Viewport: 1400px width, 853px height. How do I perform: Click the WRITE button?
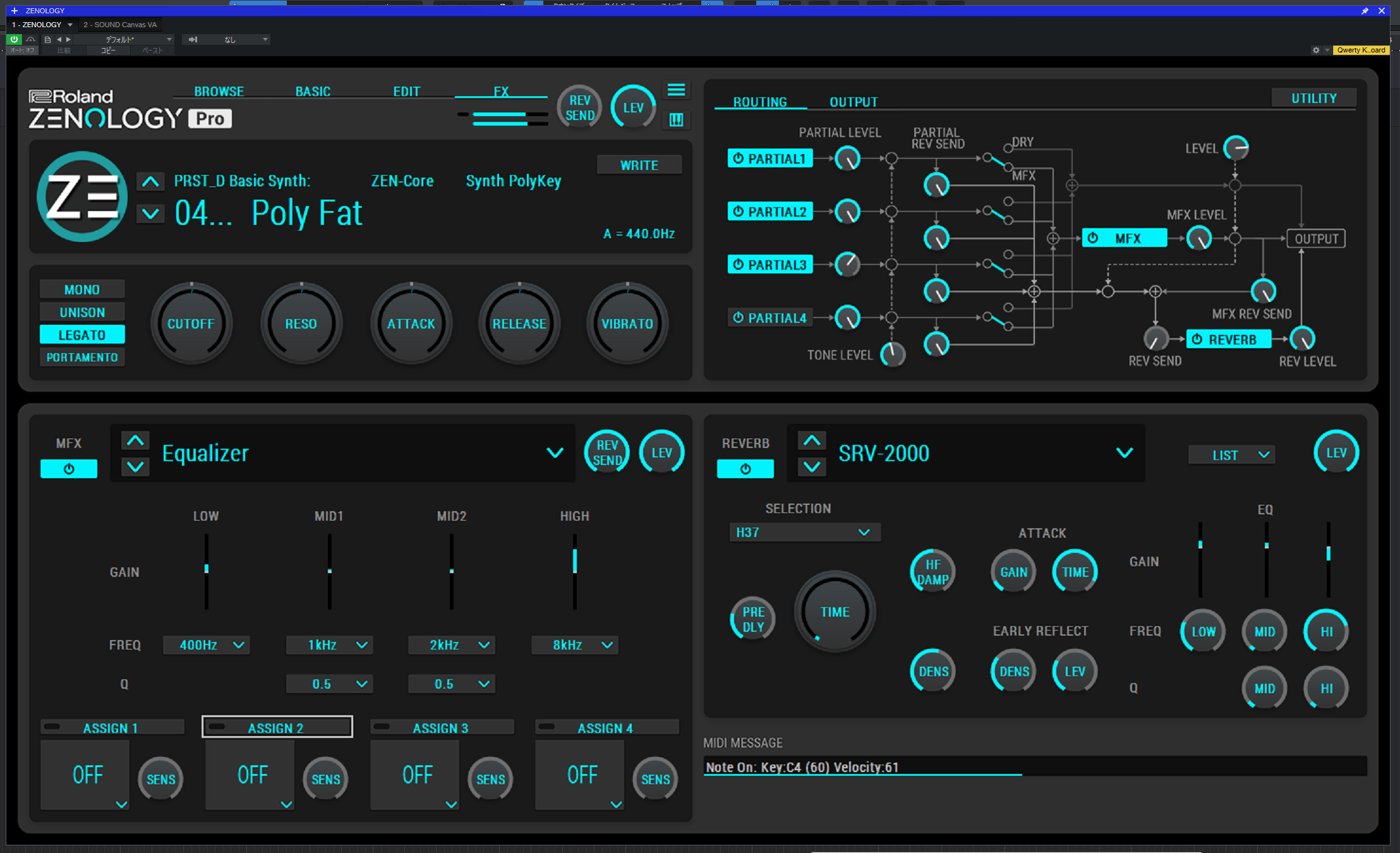[x=639, y=166]
